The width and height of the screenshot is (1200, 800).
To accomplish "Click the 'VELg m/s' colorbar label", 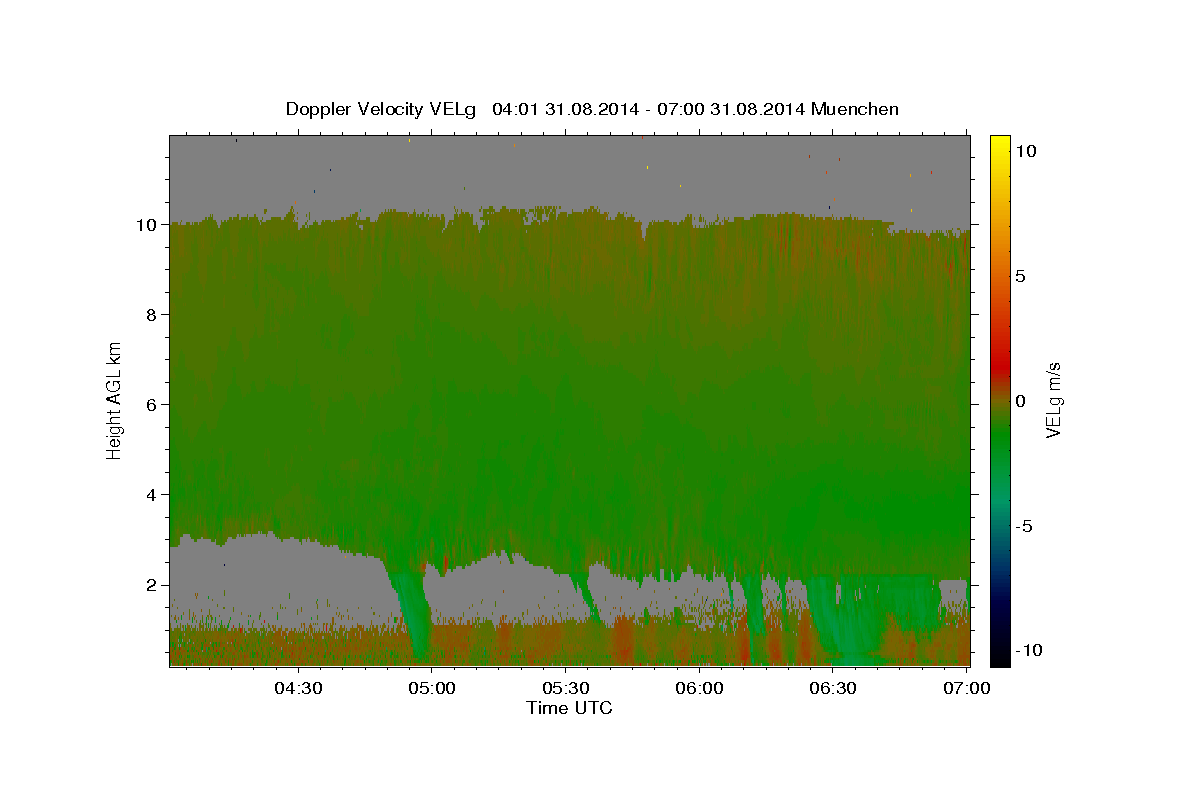I will [x=1052, y=401].
